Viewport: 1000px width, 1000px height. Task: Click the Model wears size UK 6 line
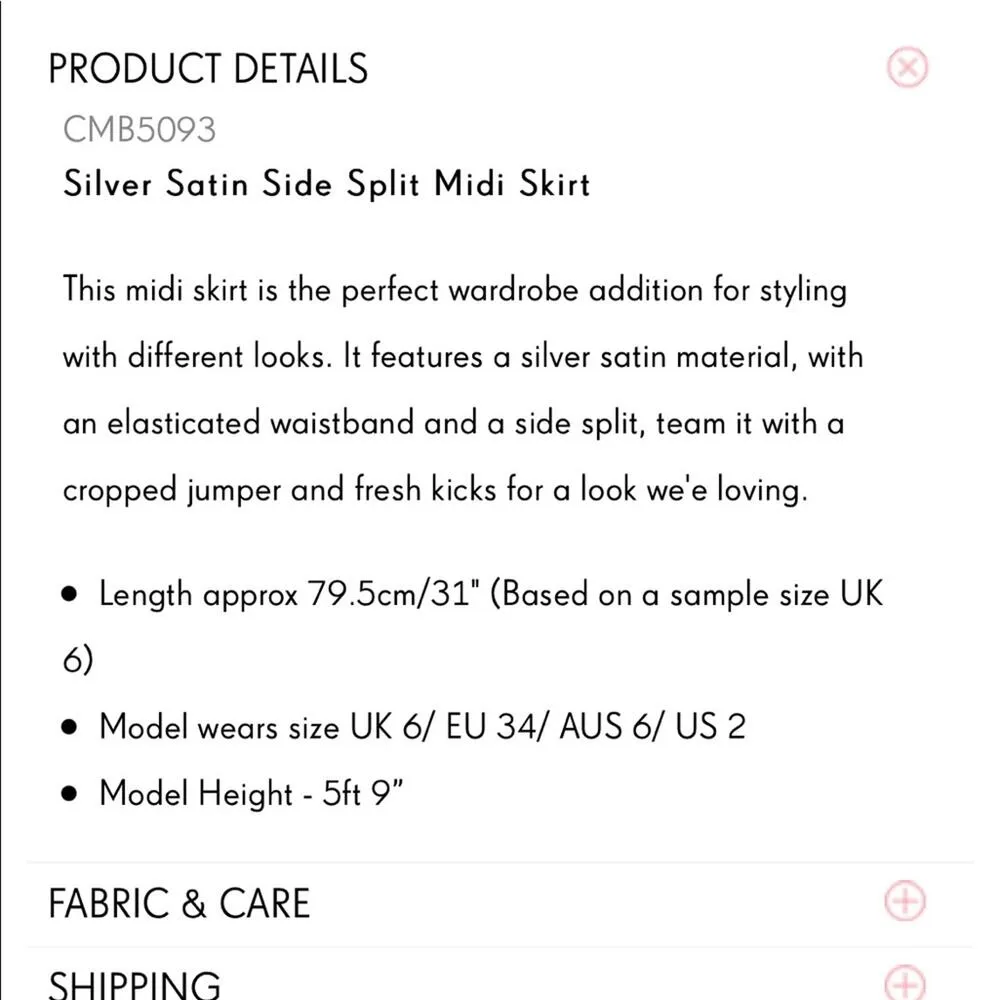[421, 726]
